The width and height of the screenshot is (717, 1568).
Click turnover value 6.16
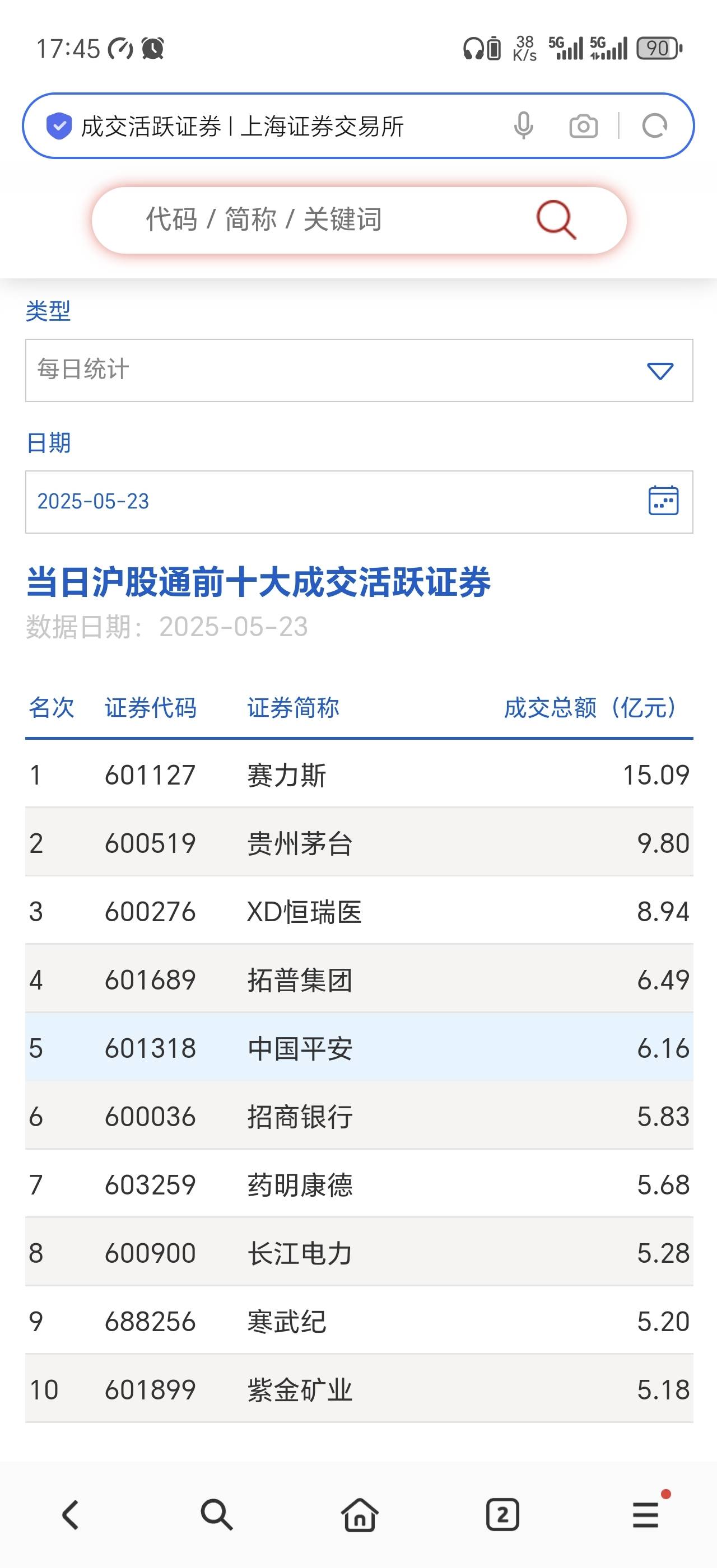tap(663, 1048)
